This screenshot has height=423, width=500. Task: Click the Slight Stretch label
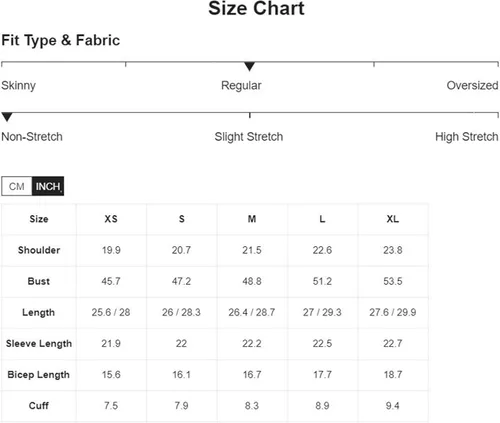point(249,137)
